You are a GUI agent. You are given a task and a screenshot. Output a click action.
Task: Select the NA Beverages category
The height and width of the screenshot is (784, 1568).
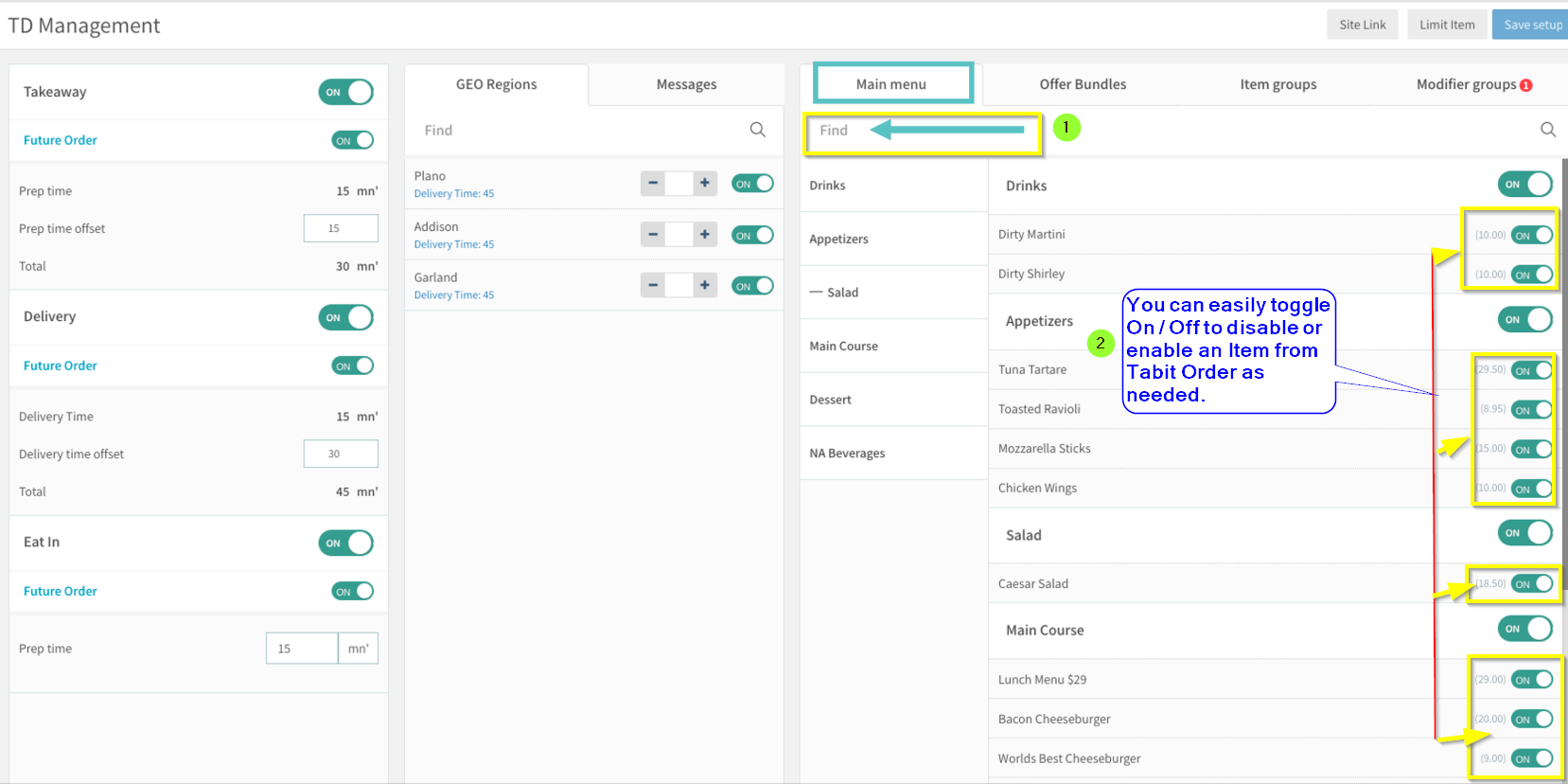(x=847, y=454)
